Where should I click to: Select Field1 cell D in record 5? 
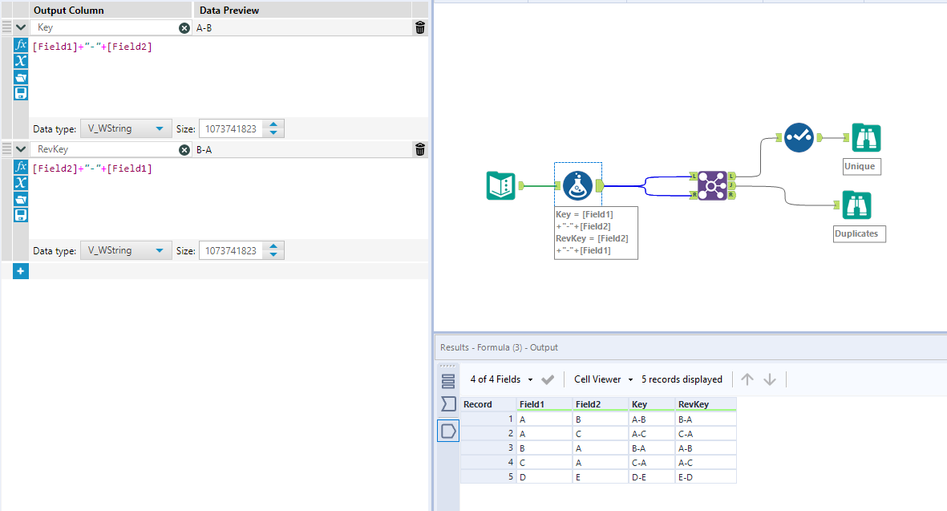click(x=544, y=477)
